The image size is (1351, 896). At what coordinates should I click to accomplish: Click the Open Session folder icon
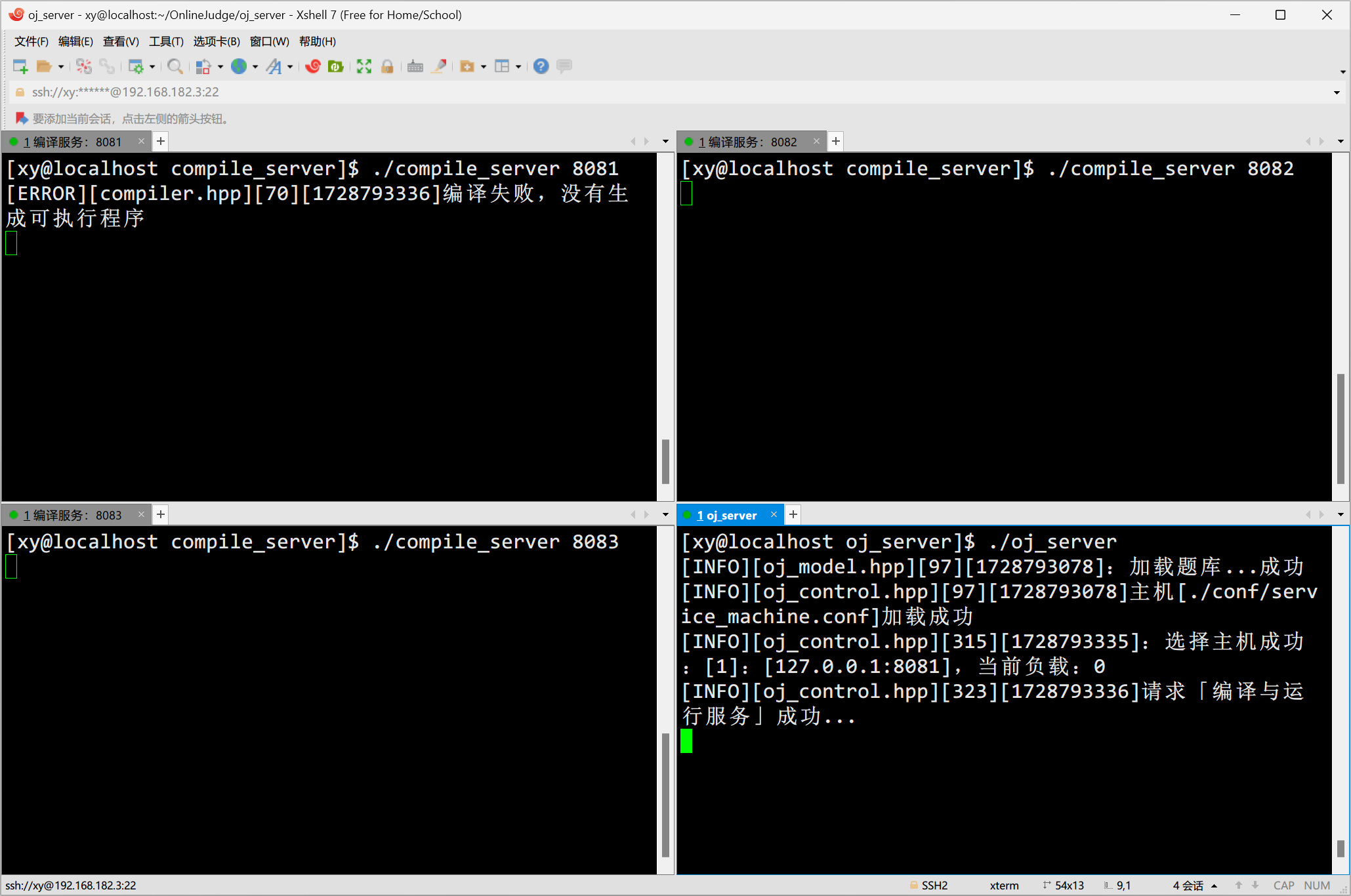click(x=44, y=66)
